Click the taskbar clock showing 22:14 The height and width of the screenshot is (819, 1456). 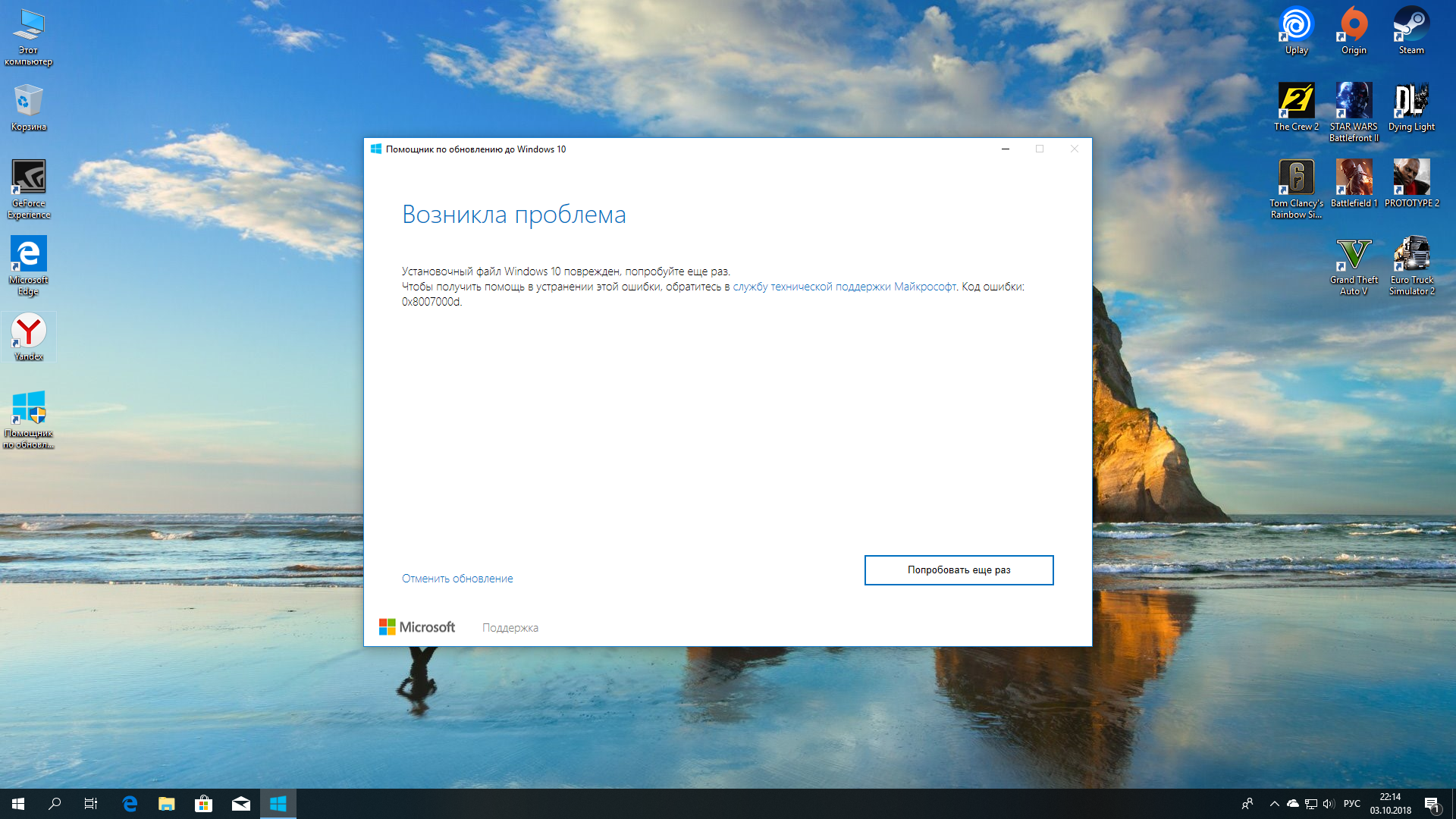tap(1390, 804)
